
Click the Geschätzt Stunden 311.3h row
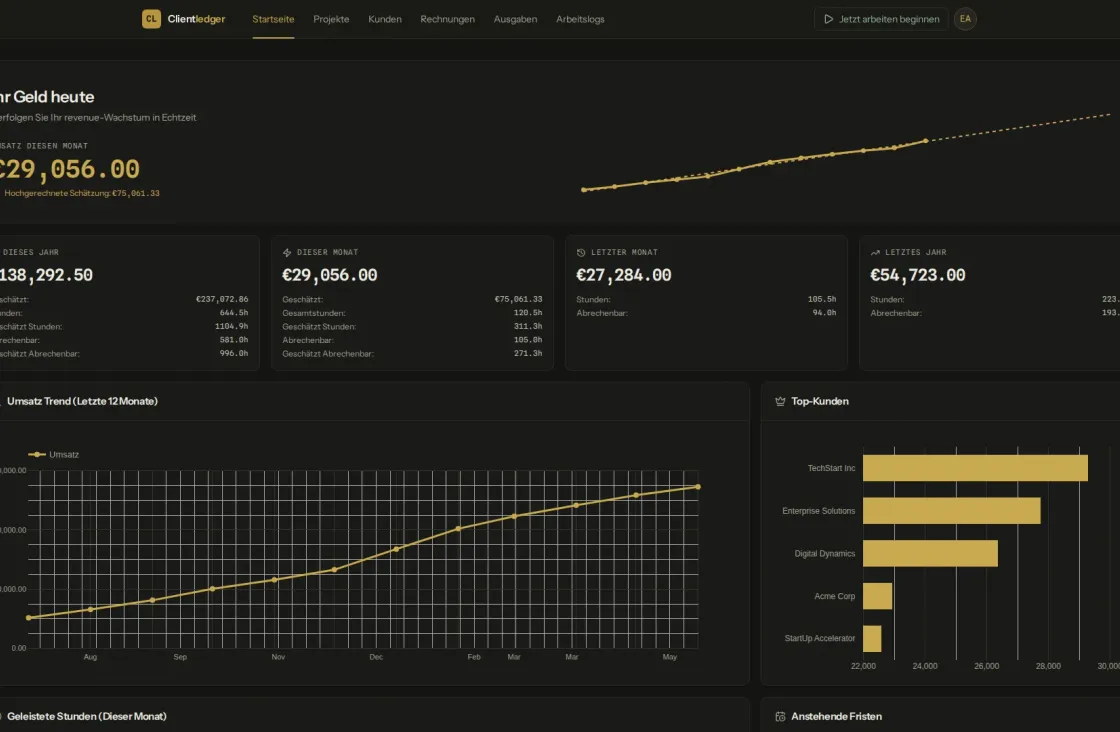click(412, 326)
